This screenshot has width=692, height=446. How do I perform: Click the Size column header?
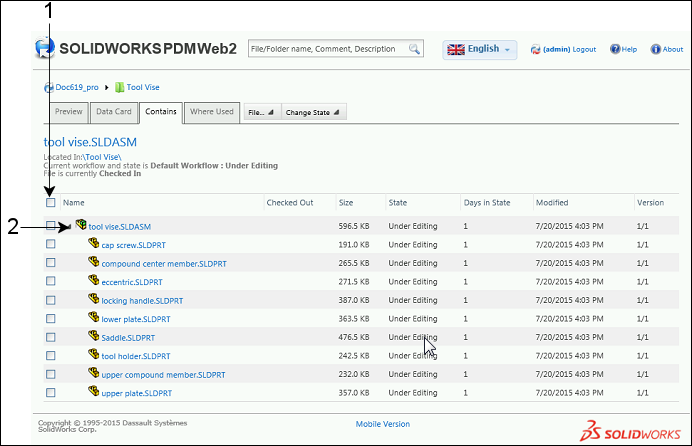pos(346,202)
